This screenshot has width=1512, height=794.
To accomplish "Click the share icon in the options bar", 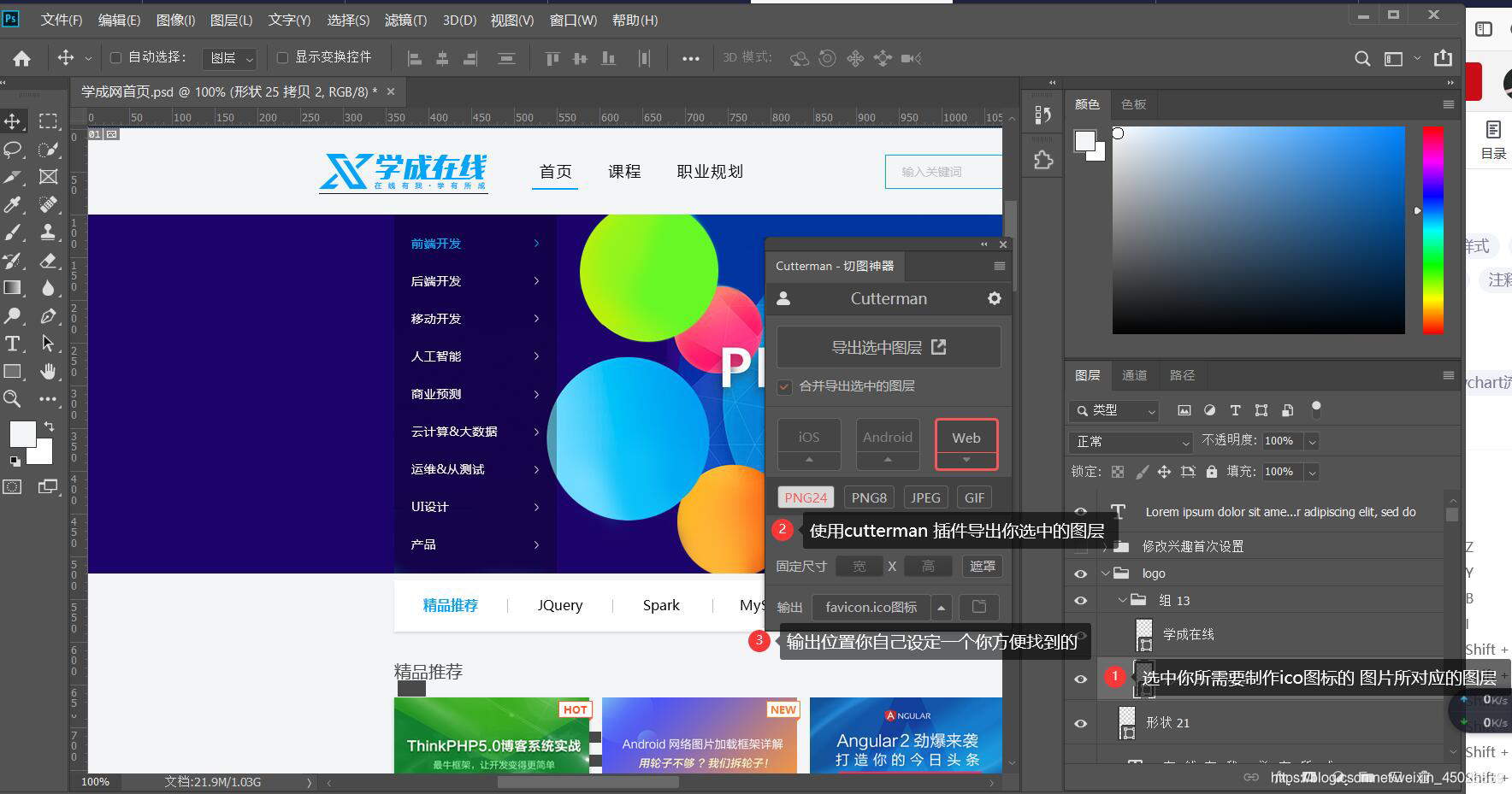I will pyautogui.click(x=1443, y=57).
